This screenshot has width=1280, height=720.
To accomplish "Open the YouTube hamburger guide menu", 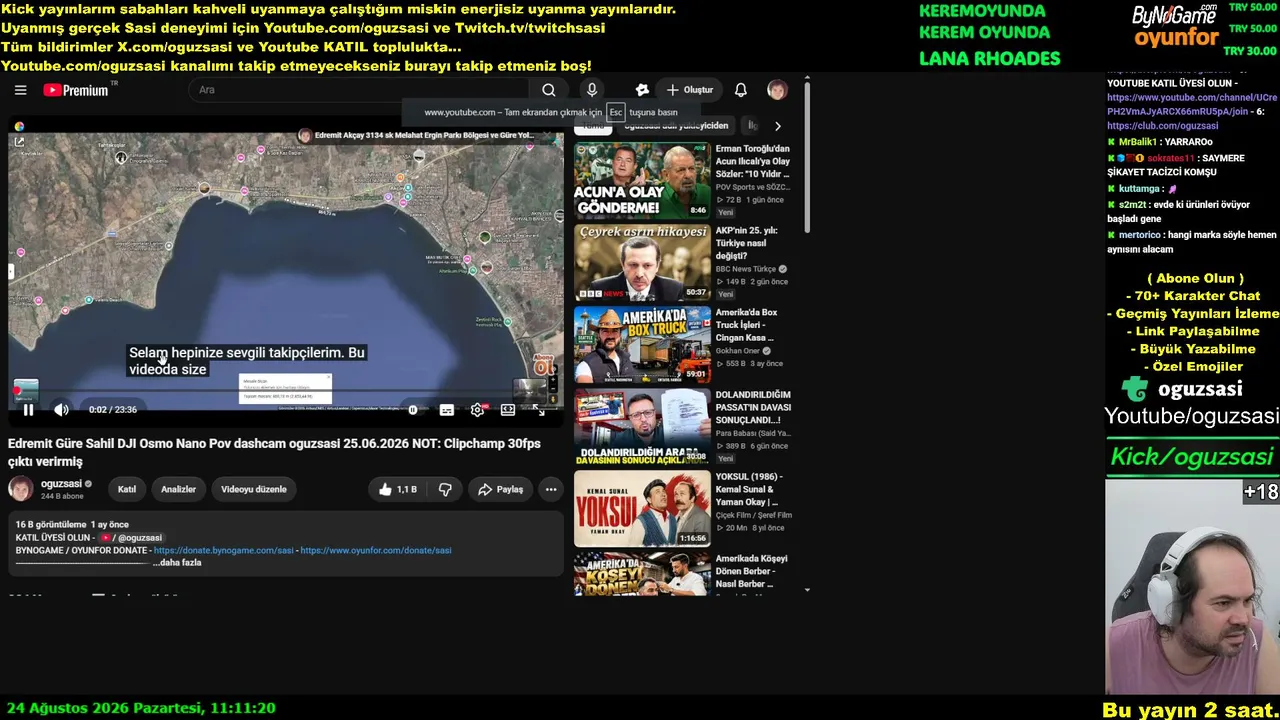I will click(20, 90).
